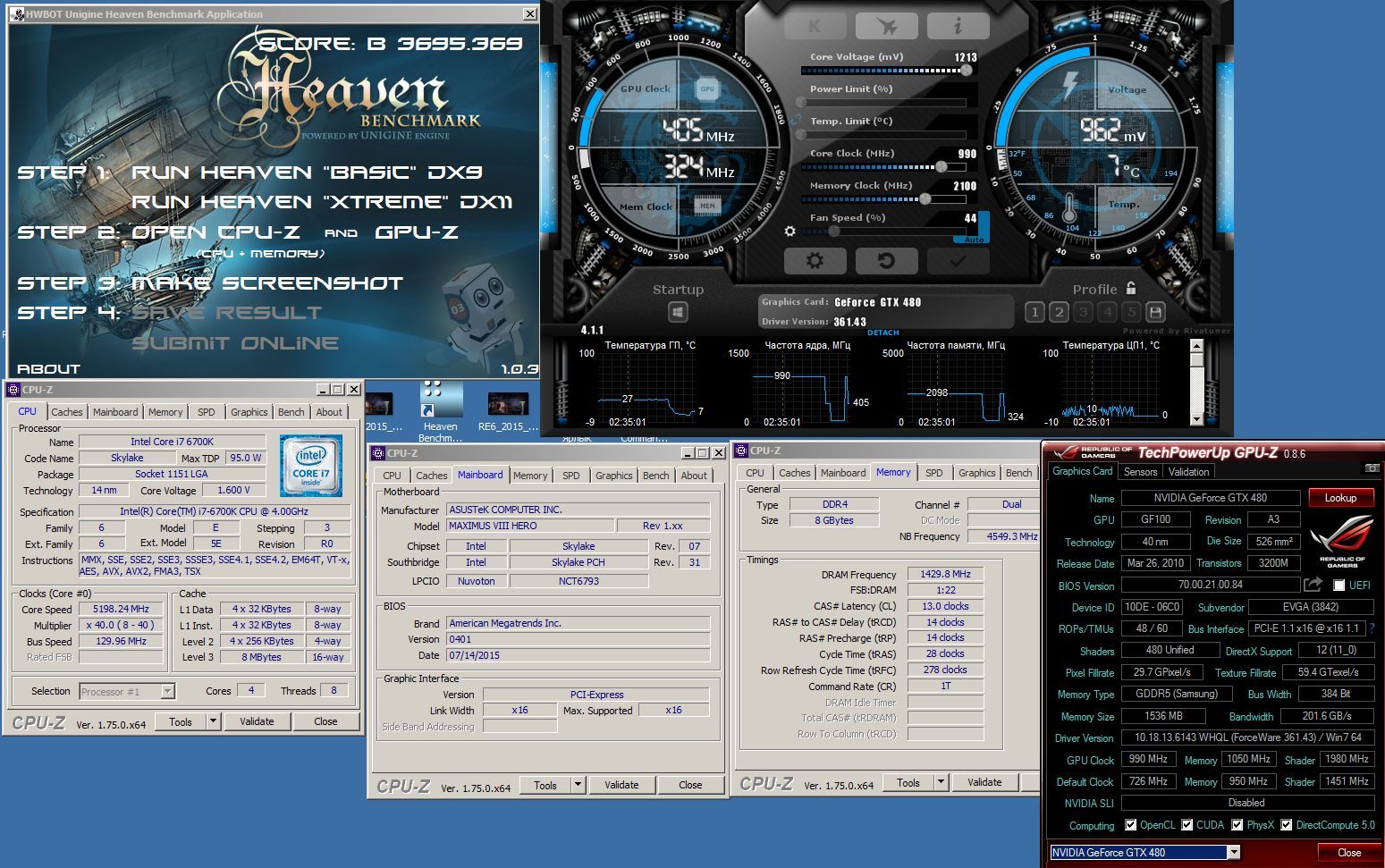Click the Name field showing NVIDIA GeForce GTX 480 in GPU-Z
Image resolution: width=1385 pixels, height=868 pixels.
coord(1210,498)
